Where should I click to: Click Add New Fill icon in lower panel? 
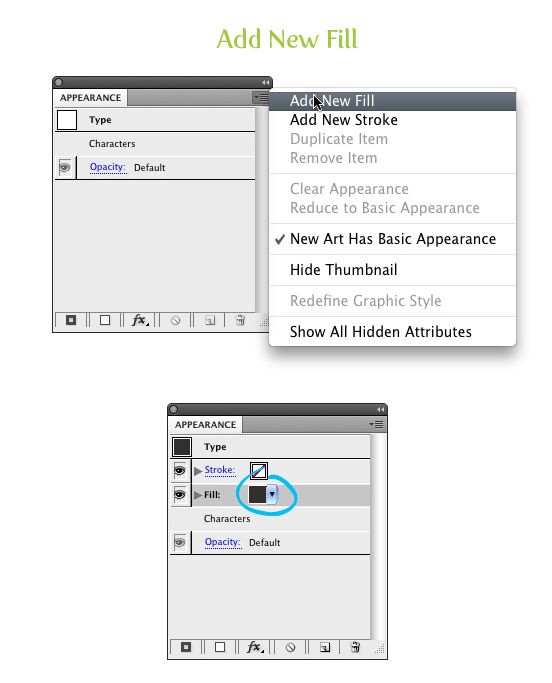click(x=220, y=647)
